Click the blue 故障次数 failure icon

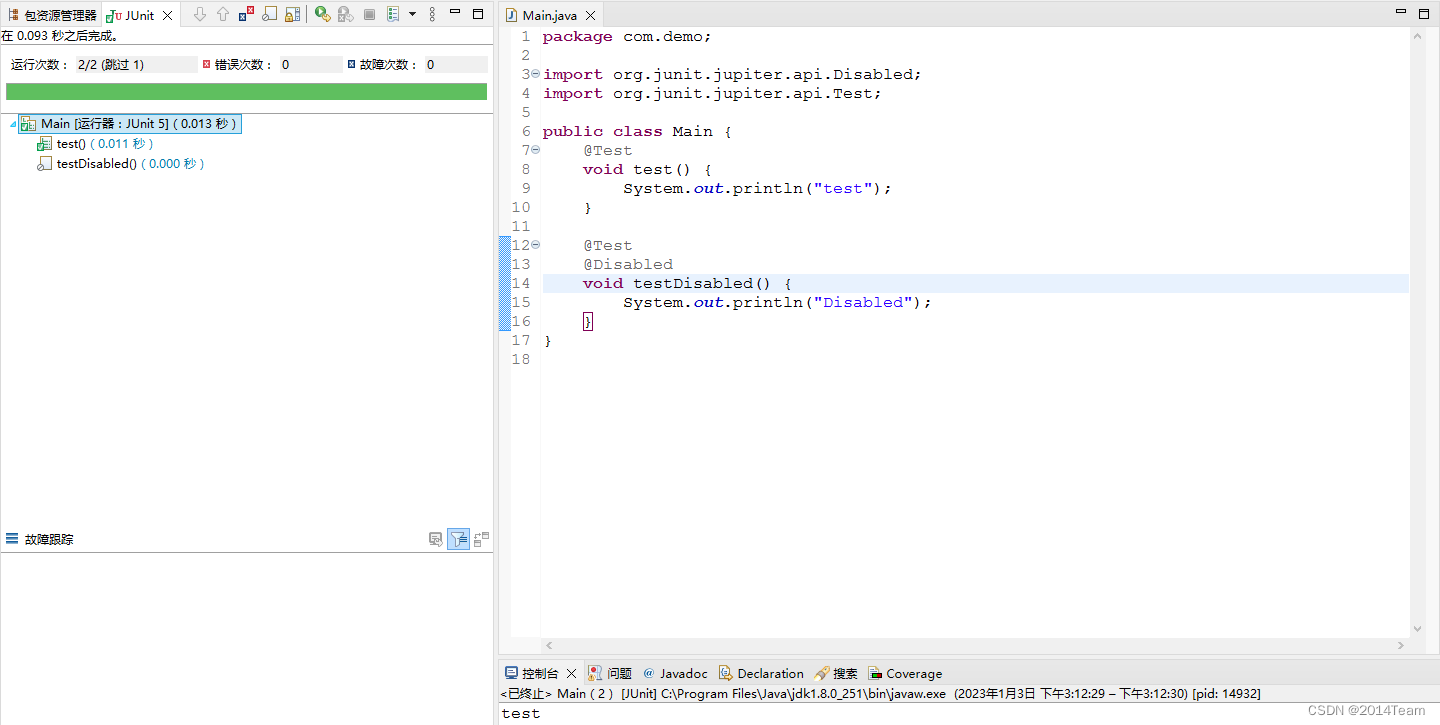click(x=351, y=64)
